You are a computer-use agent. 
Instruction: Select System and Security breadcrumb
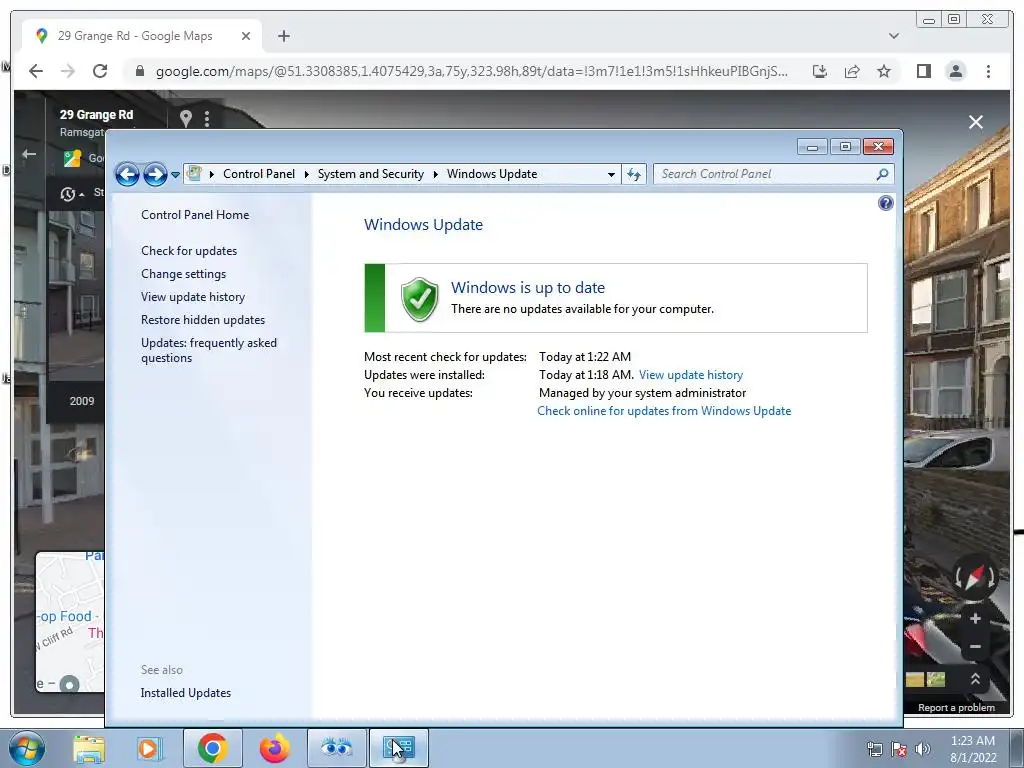[370, 174]
